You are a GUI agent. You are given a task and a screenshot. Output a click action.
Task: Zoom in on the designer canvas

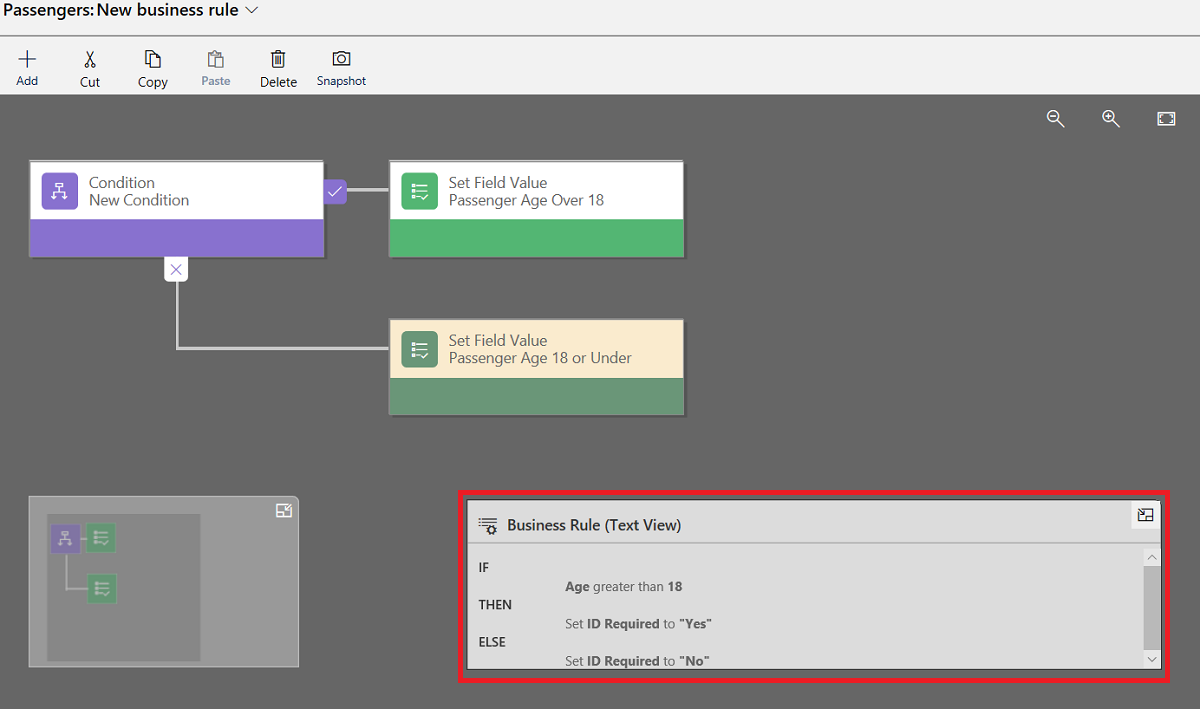[1111, 118]
